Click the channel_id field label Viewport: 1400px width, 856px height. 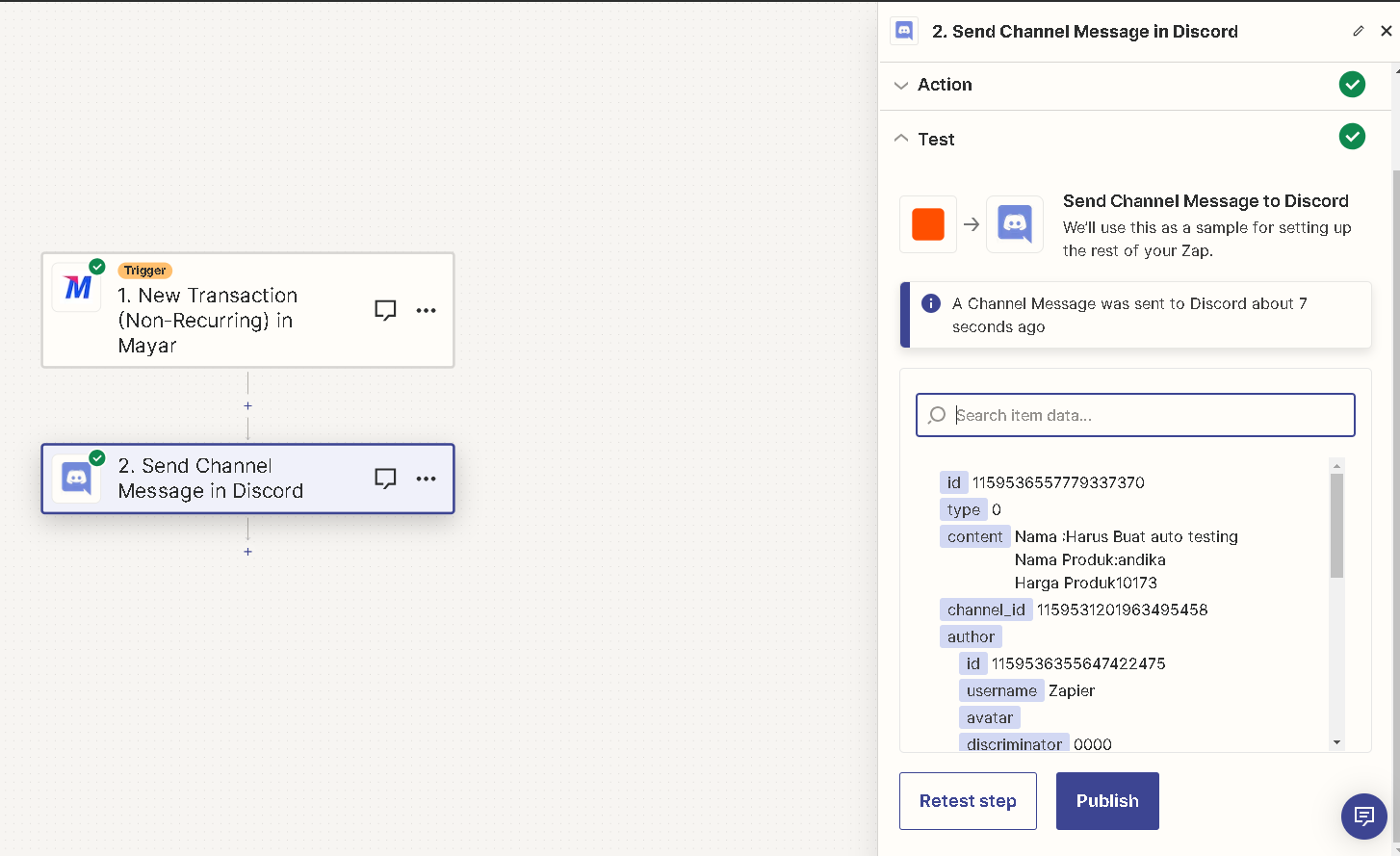click(986, 610)
